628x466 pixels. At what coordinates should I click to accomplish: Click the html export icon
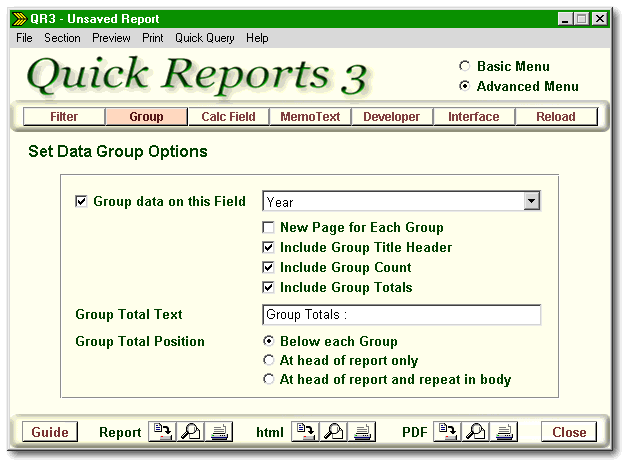pos(305,432)
